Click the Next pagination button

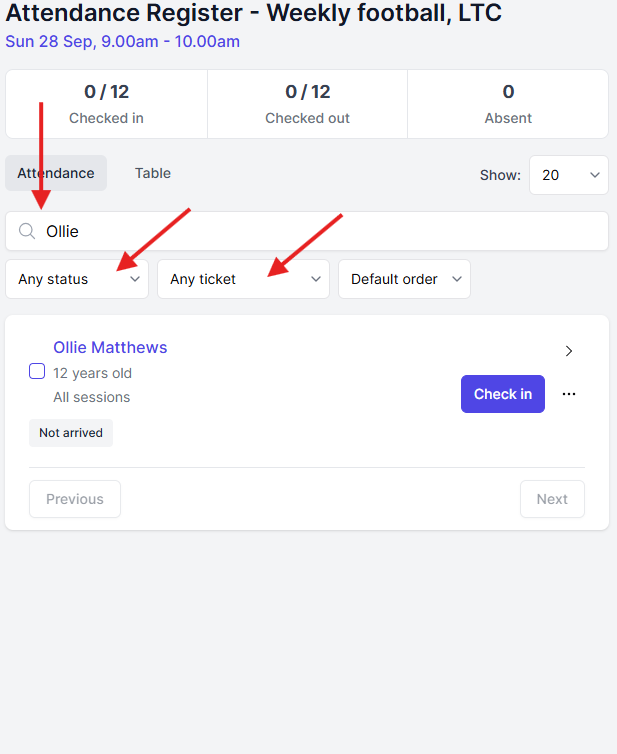552,499
